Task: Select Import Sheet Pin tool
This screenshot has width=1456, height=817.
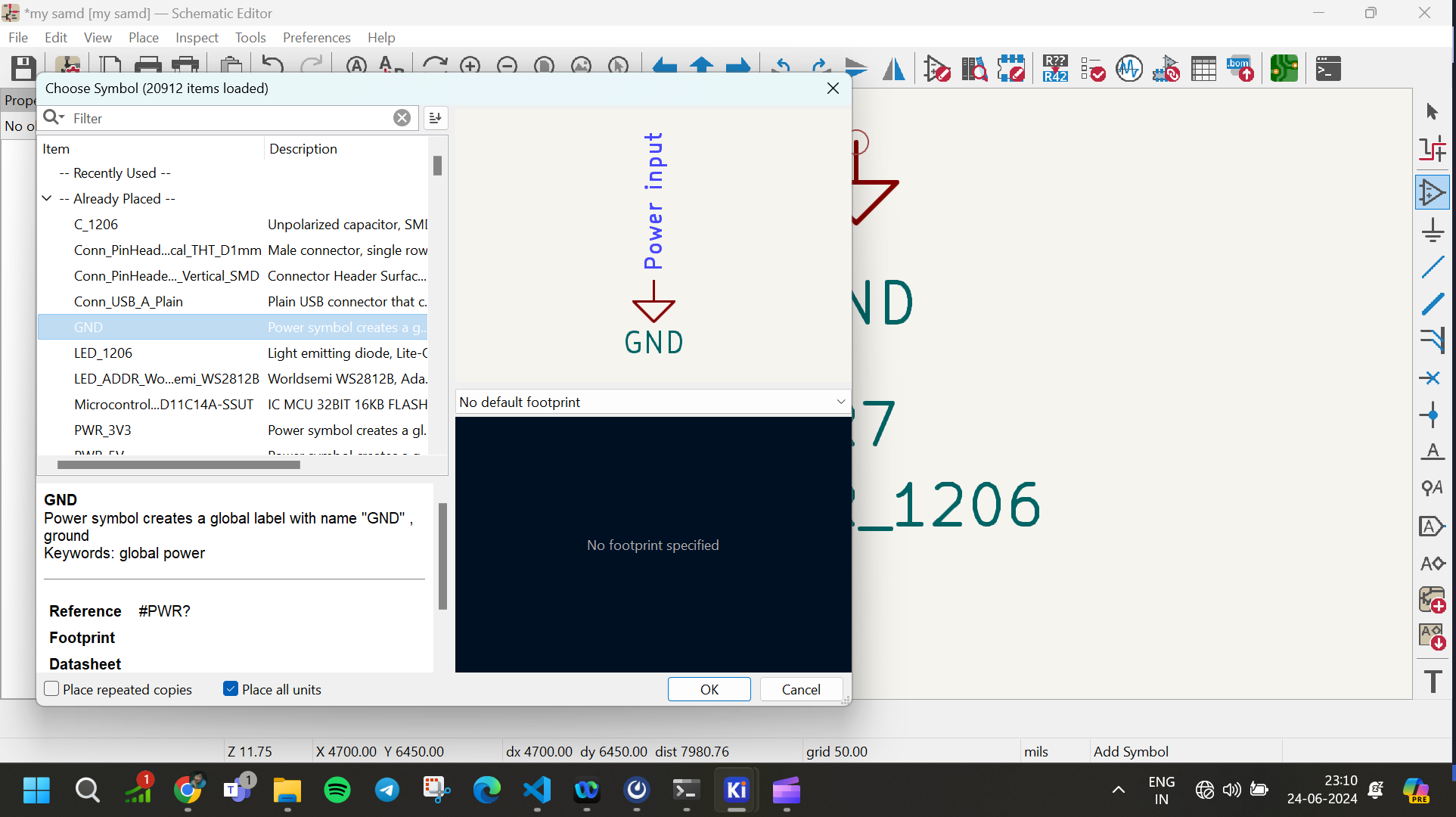Action: coord(1433,637)
